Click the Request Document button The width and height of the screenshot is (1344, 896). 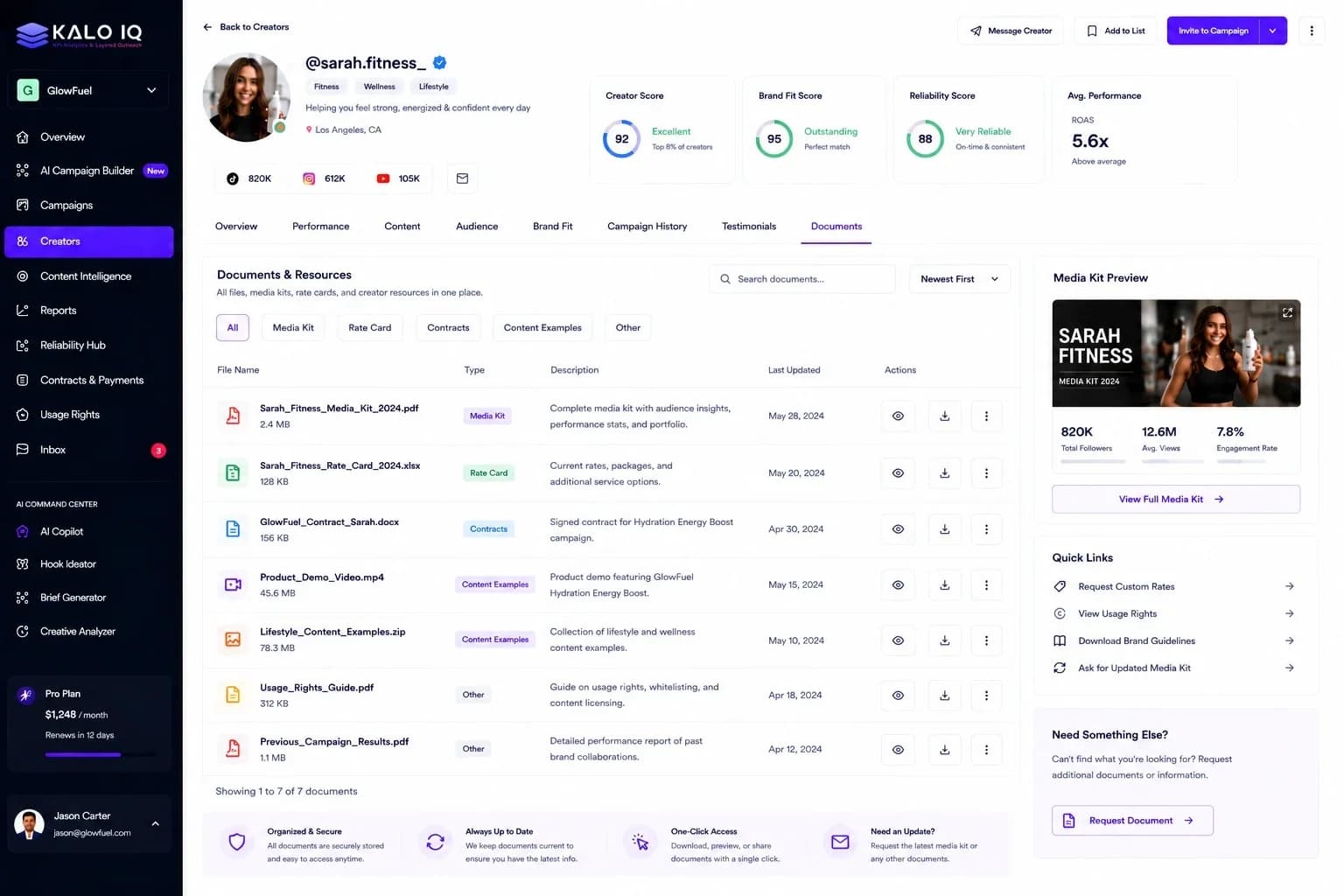pos(1132,821)
